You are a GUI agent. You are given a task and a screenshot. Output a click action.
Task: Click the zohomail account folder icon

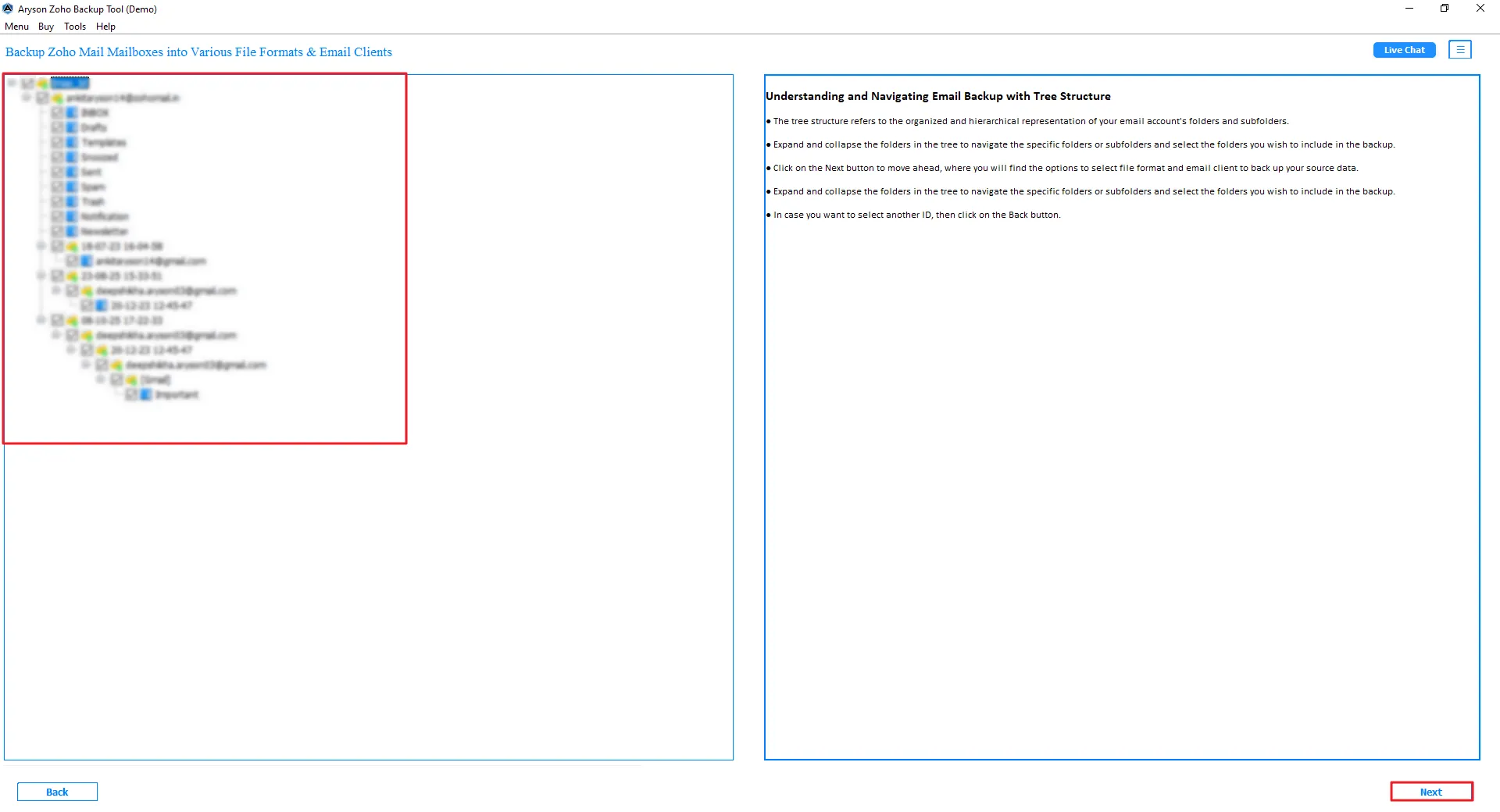[57, 98]
